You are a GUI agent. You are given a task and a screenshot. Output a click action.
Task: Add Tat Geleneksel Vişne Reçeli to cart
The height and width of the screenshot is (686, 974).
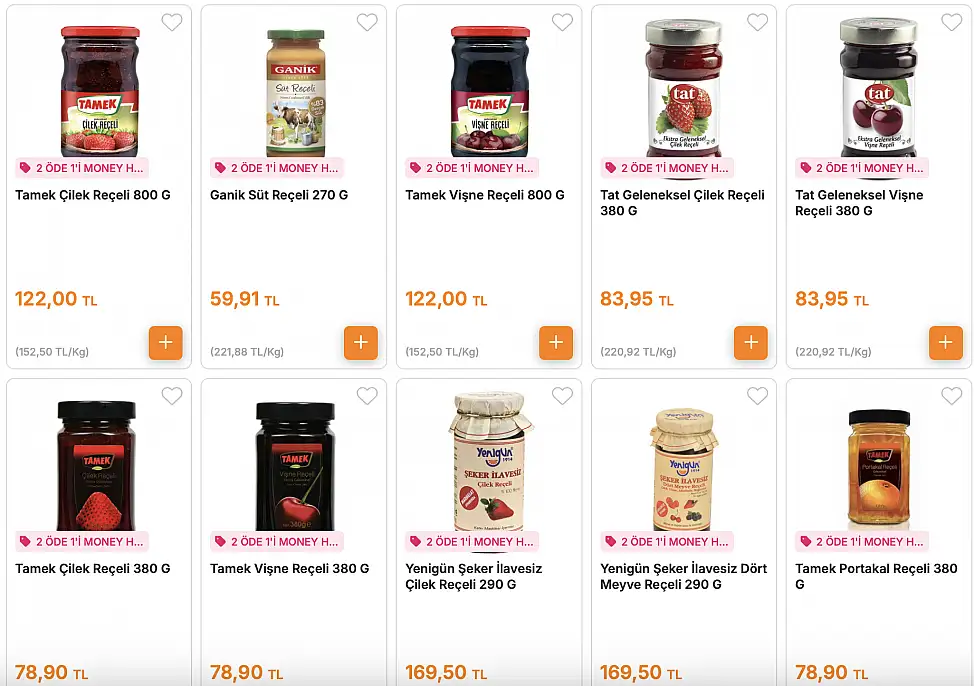tap(945, 342)
